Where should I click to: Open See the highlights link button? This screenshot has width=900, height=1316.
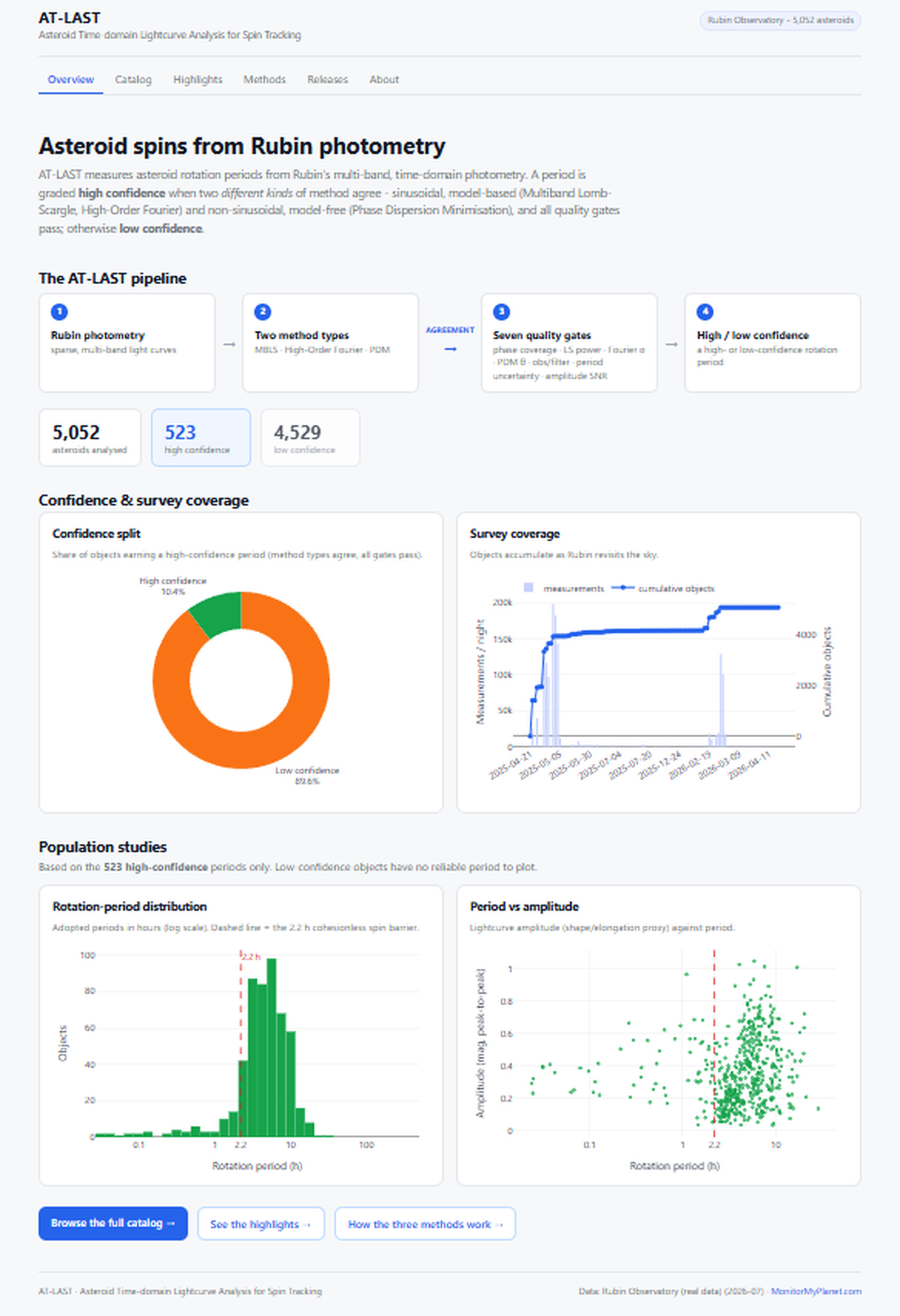pos(260,1224)
